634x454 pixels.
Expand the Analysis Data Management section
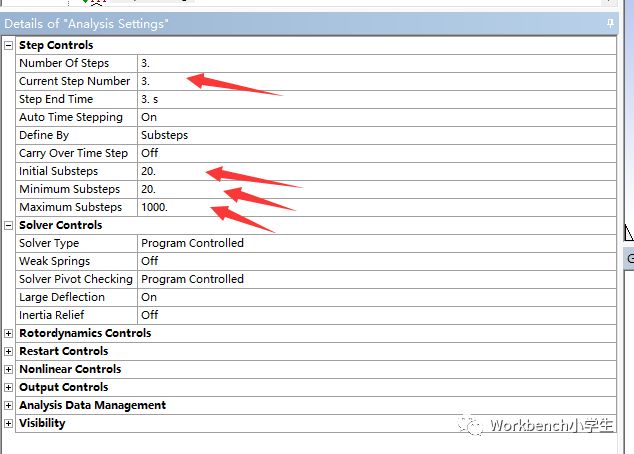pyautogui.click(x=8, y=405)
